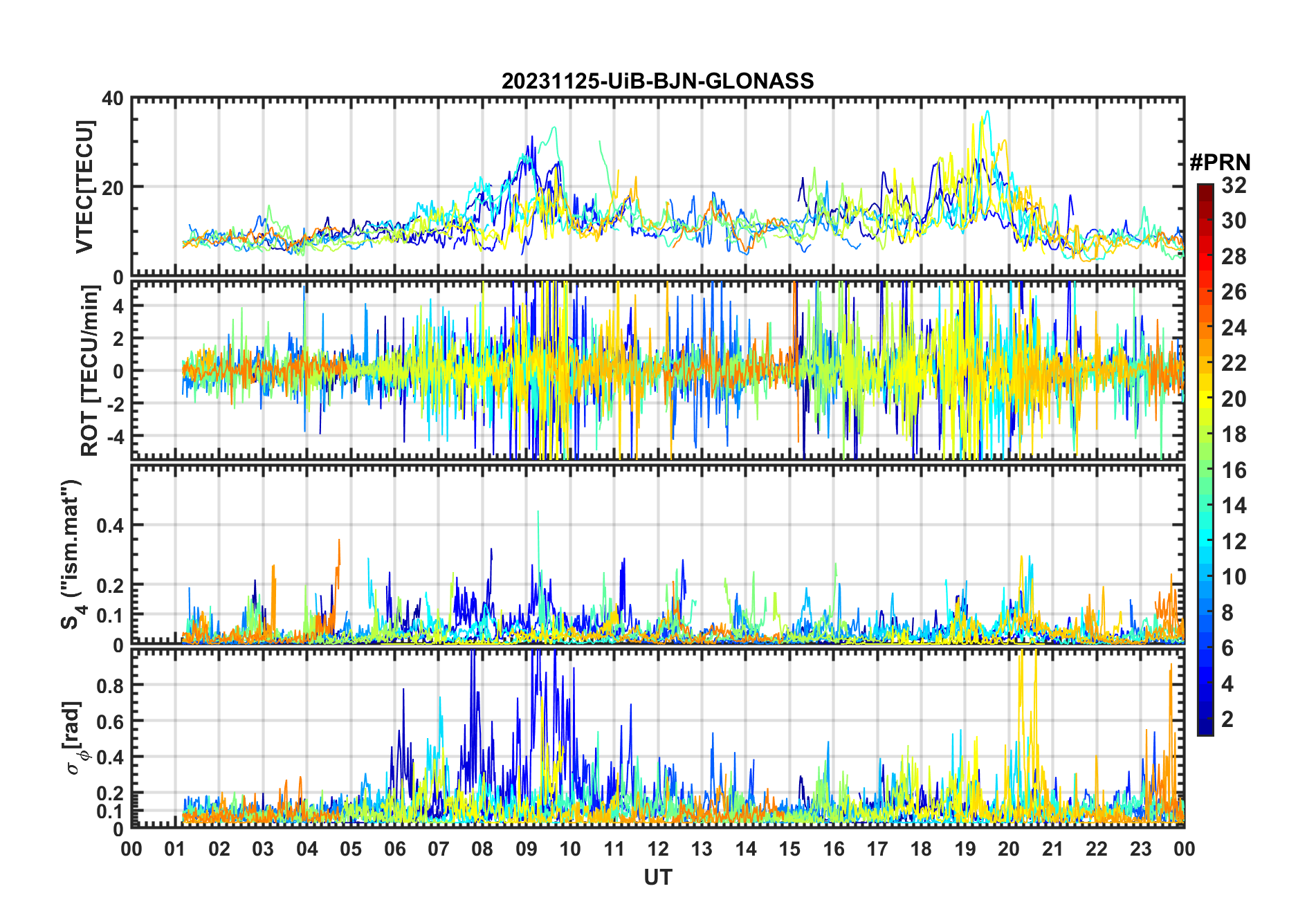Click UT hour label "01" on x-axis

coord(176,849)
